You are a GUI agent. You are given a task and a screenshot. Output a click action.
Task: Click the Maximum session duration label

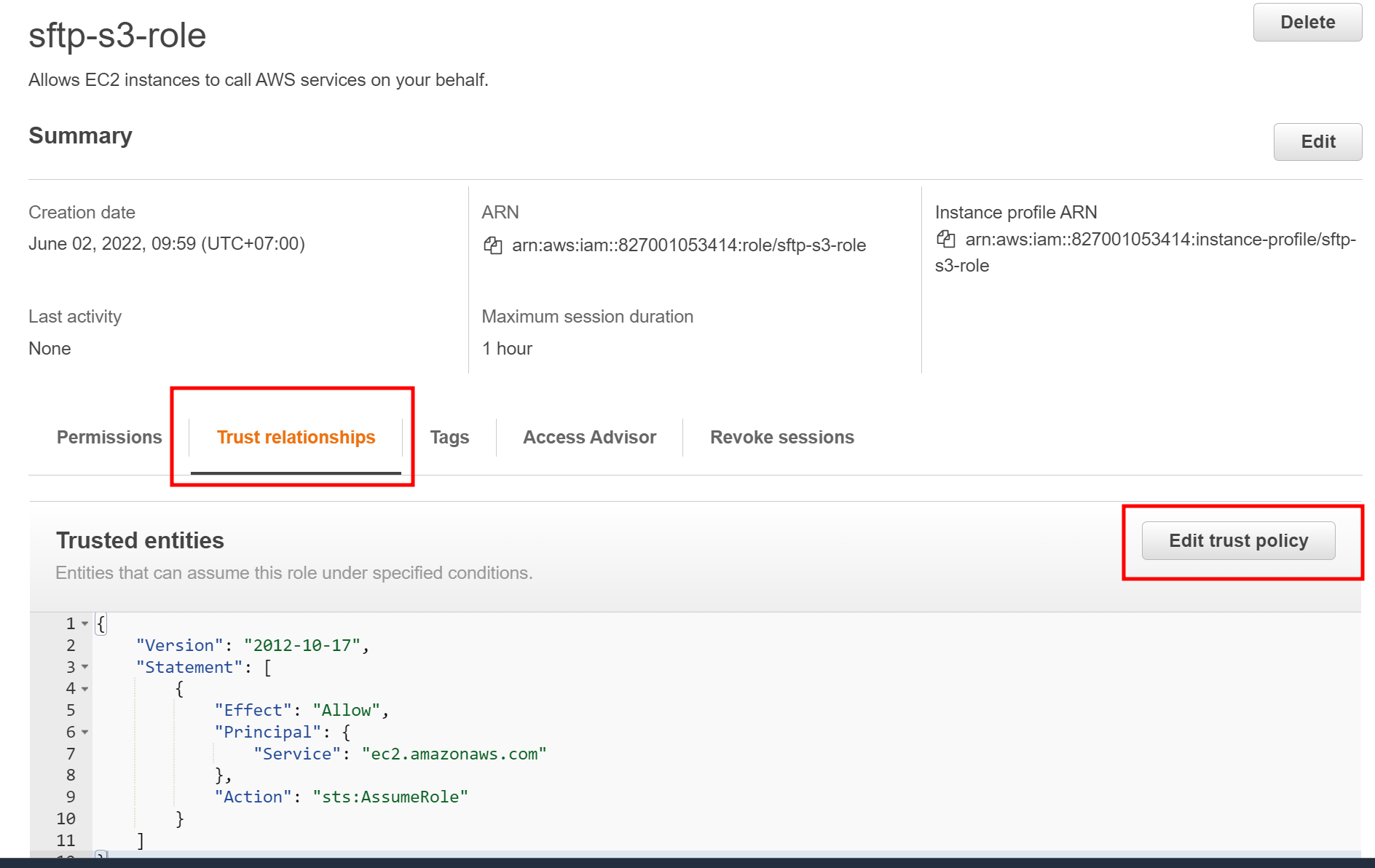pyautogui.click(x=588, y=316)
